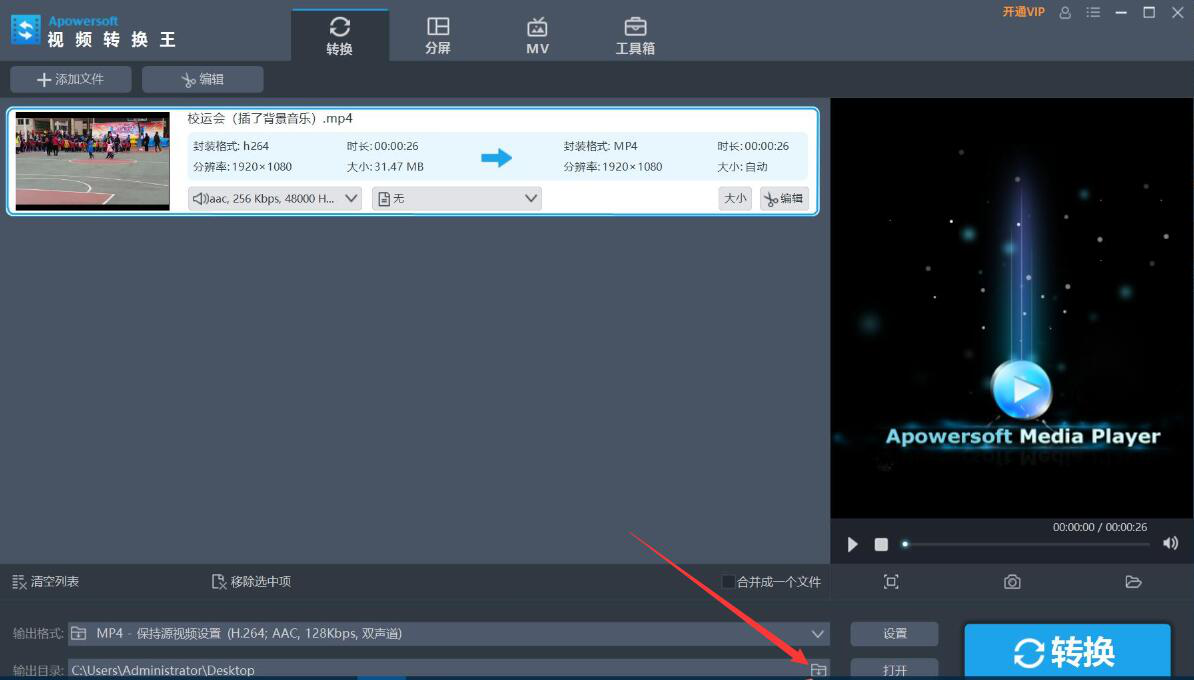The width and height of the screenshot is (1194, 680).
Task: Switch to the 分屏 tab
Action: tap(438, 36)
